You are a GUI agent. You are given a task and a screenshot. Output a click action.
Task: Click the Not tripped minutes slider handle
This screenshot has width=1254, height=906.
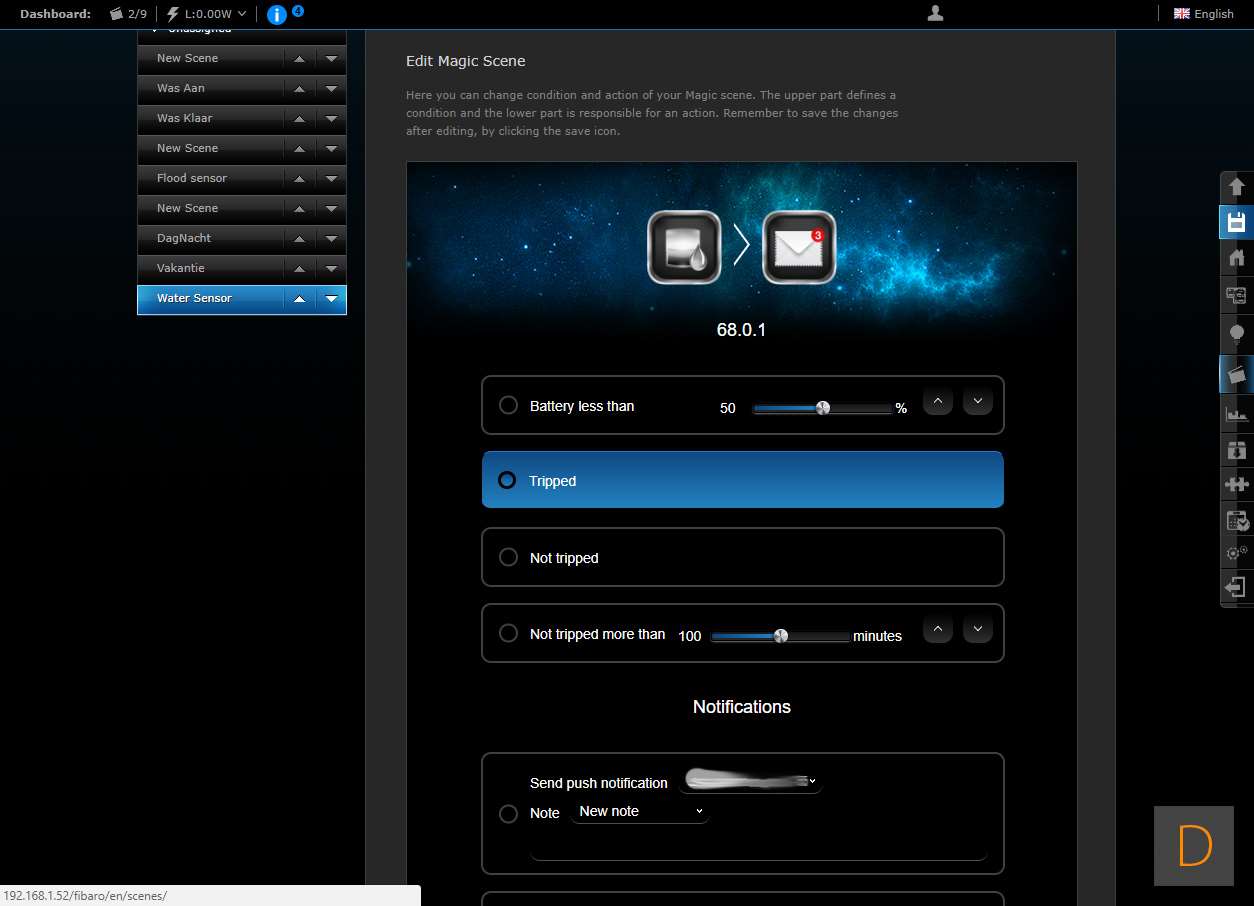click(781, 635)
